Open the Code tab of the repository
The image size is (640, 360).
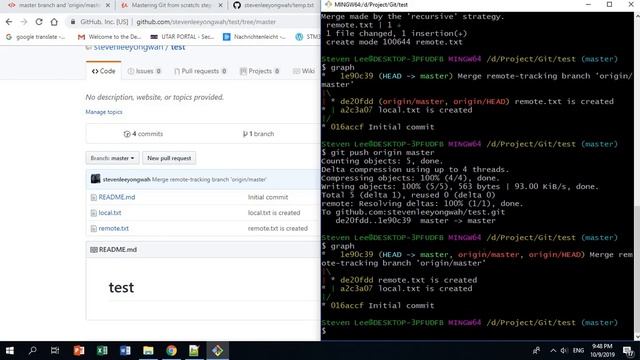click(x=104, y=71)
